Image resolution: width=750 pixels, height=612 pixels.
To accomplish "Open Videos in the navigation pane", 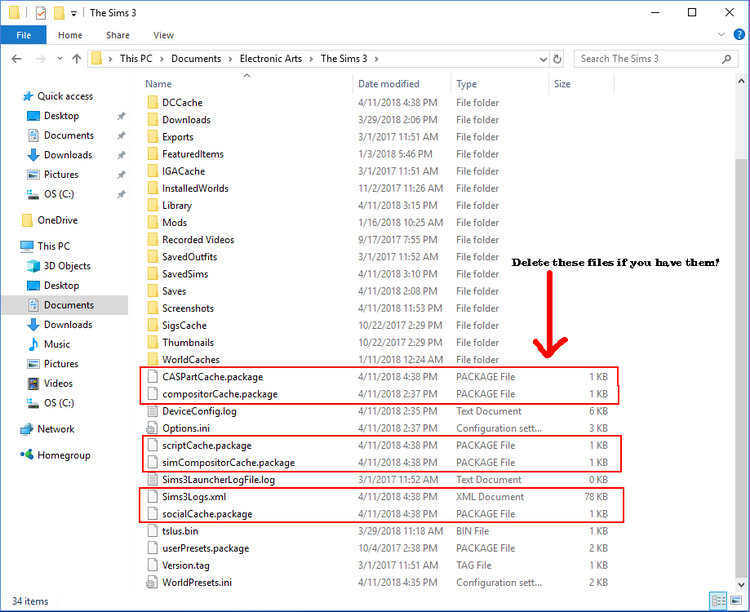I will point(58,384).
